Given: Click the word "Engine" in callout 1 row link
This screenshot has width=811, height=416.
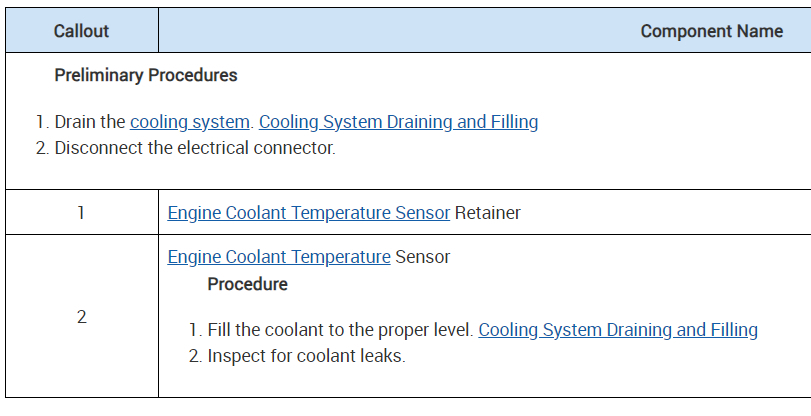Looking at the screenshot, I should [194, 213].
